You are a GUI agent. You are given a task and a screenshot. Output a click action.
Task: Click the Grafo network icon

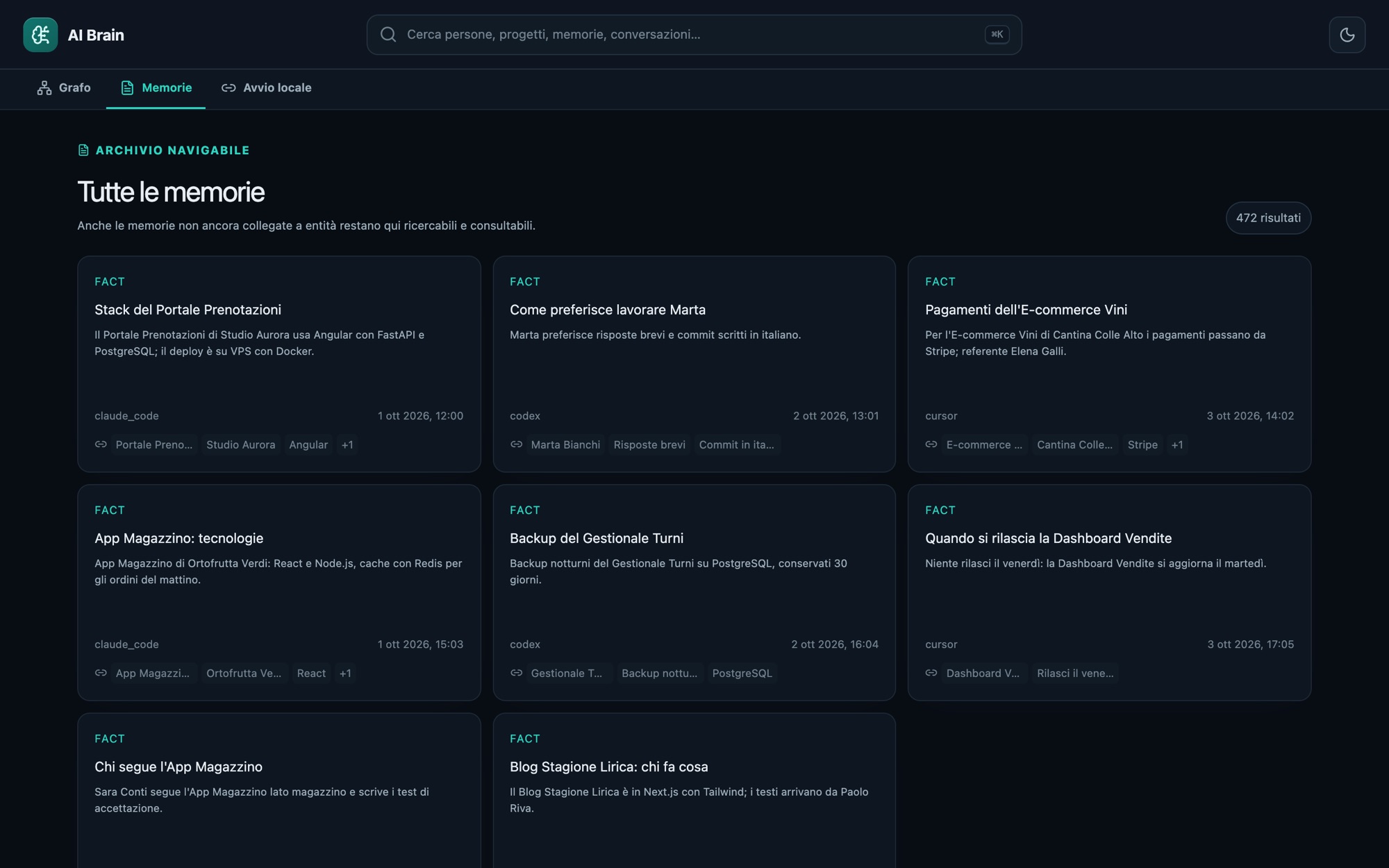(44, 88)
